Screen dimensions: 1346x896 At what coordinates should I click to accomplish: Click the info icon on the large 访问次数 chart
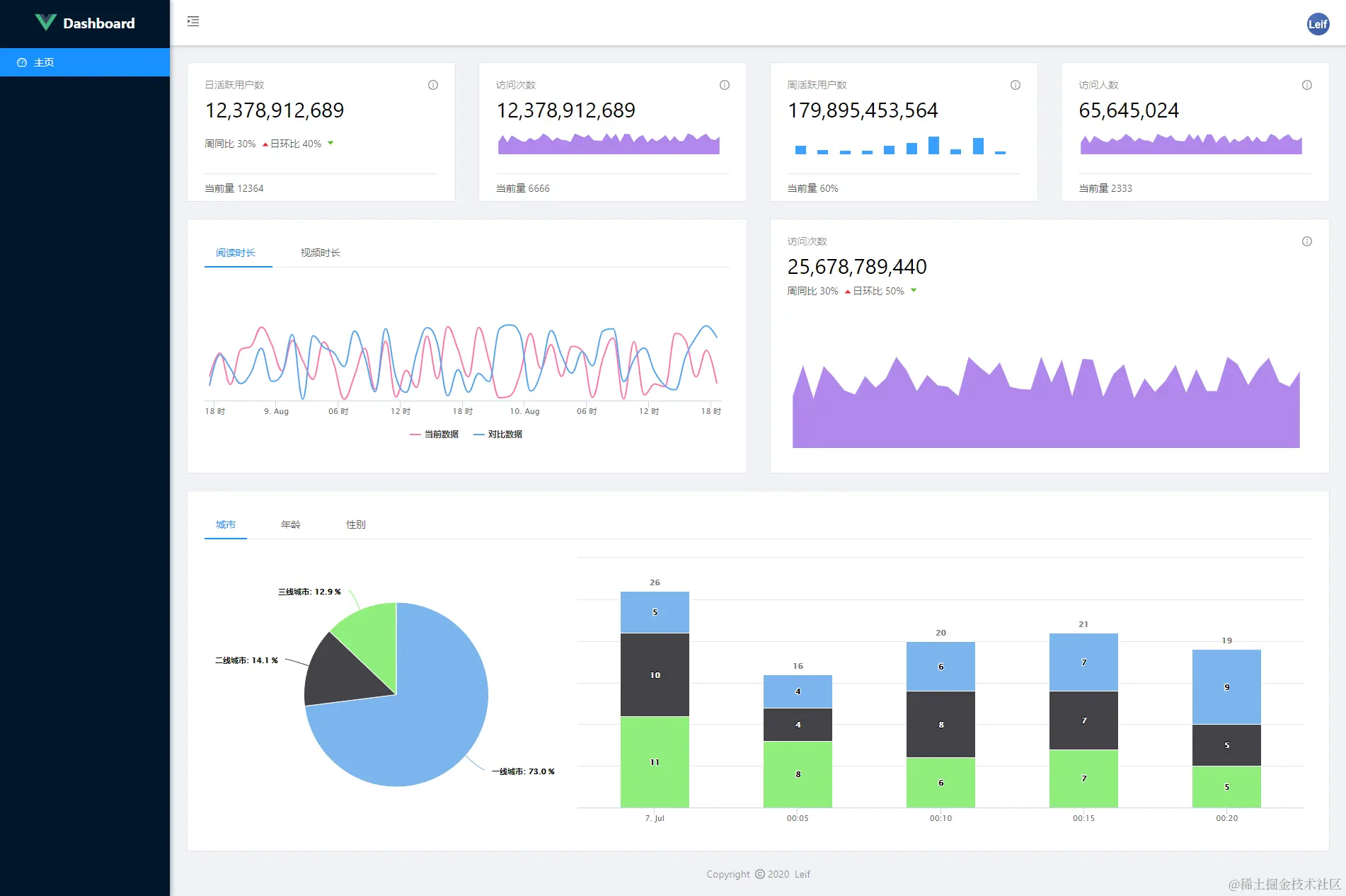pos(1306,241)
